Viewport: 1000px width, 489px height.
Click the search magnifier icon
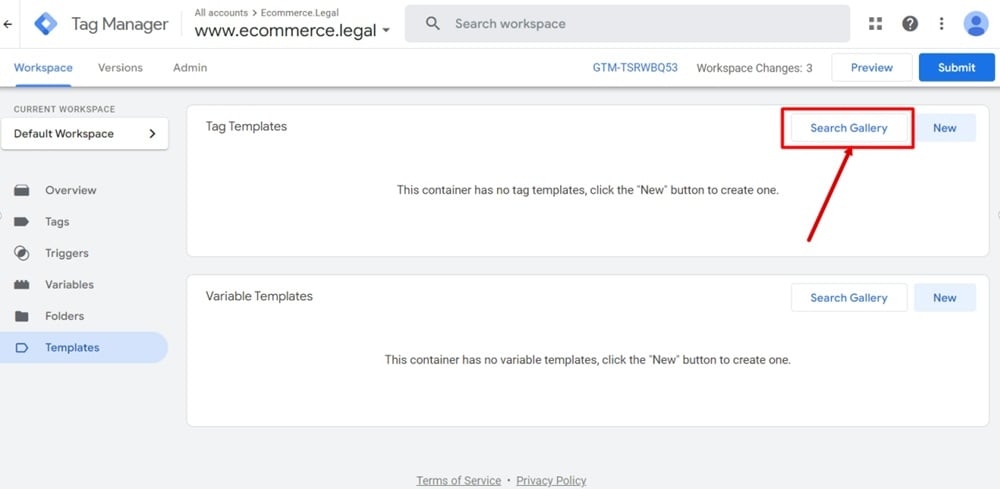(433, 24)
